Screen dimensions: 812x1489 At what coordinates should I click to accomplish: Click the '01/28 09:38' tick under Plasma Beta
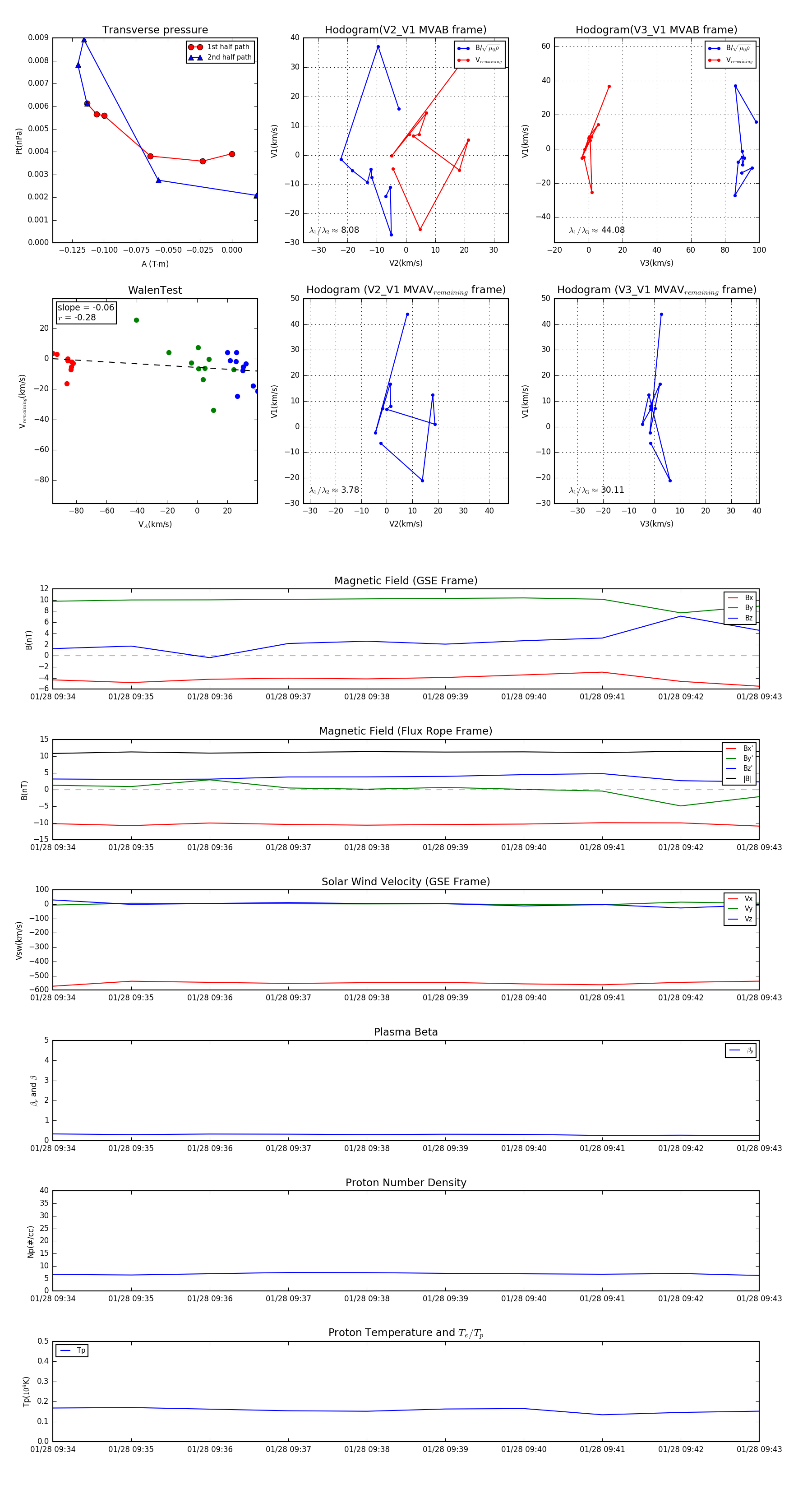point(366,1148)
